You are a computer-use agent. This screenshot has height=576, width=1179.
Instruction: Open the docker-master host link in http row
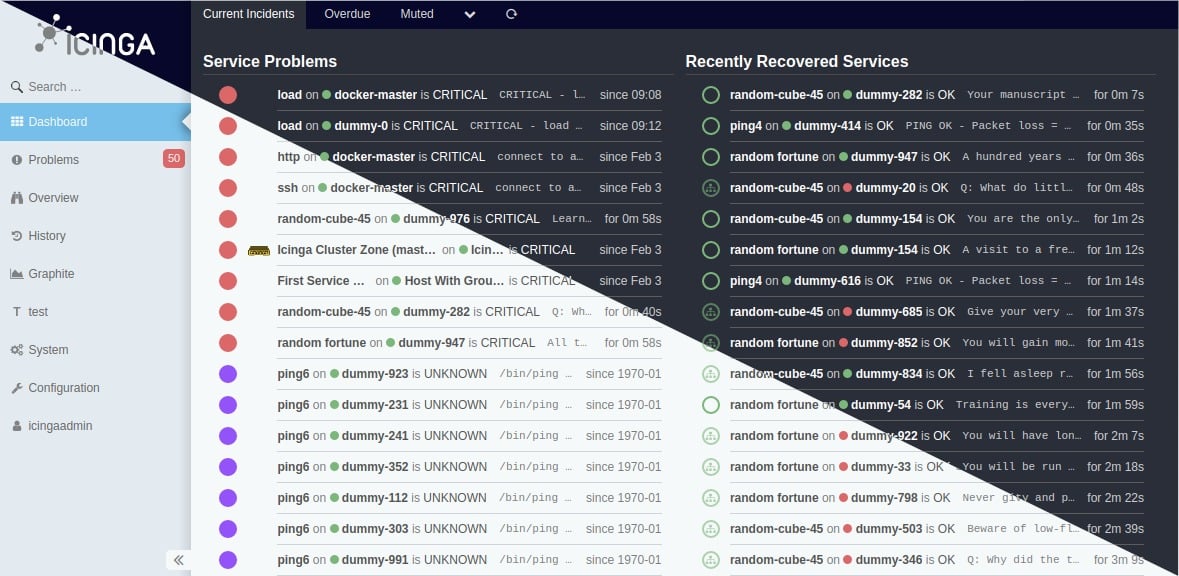[x=374, y=156]
